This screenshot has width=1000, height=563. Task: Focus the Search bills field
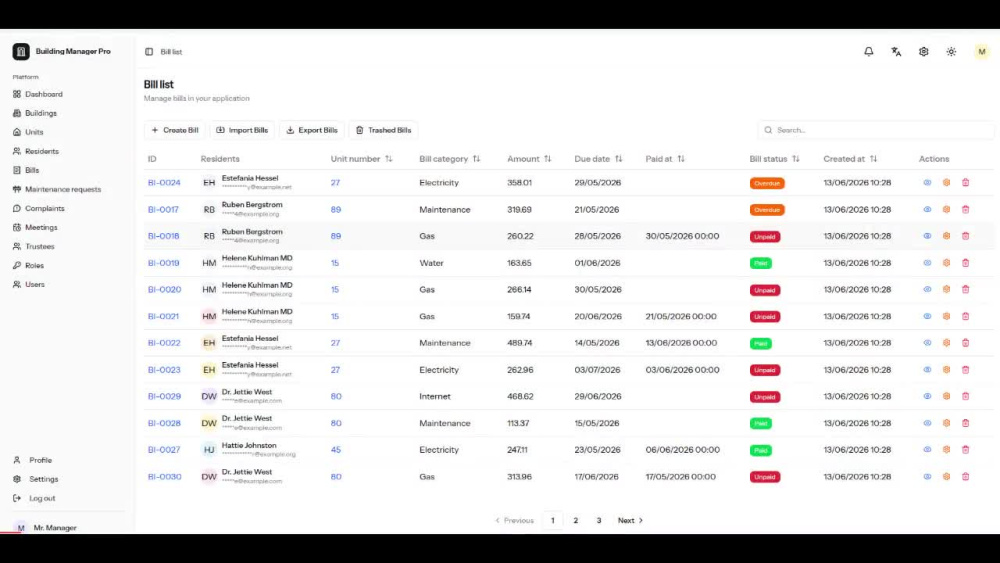(876, 130)
